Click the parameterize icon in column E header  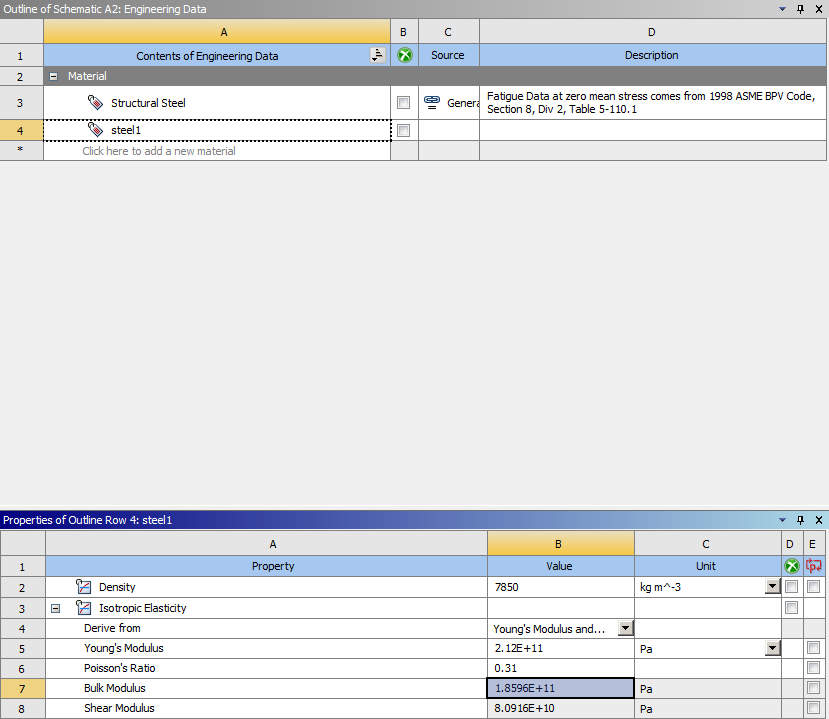coord(813,566)
